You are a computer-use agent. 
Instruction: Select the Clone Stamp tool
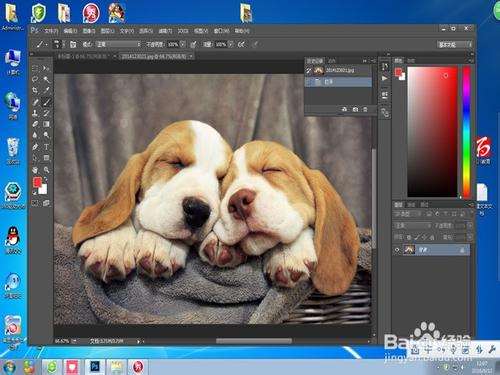pyautogui.click(x=35, y=113)
